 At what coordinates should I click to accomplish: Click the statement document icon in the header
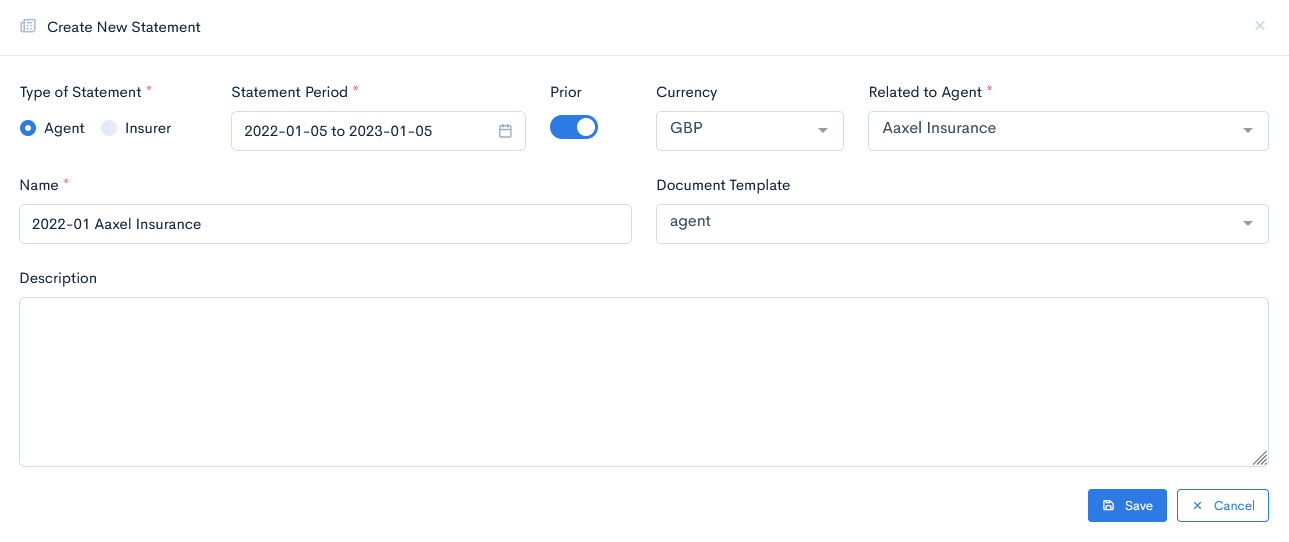point(28,27)
